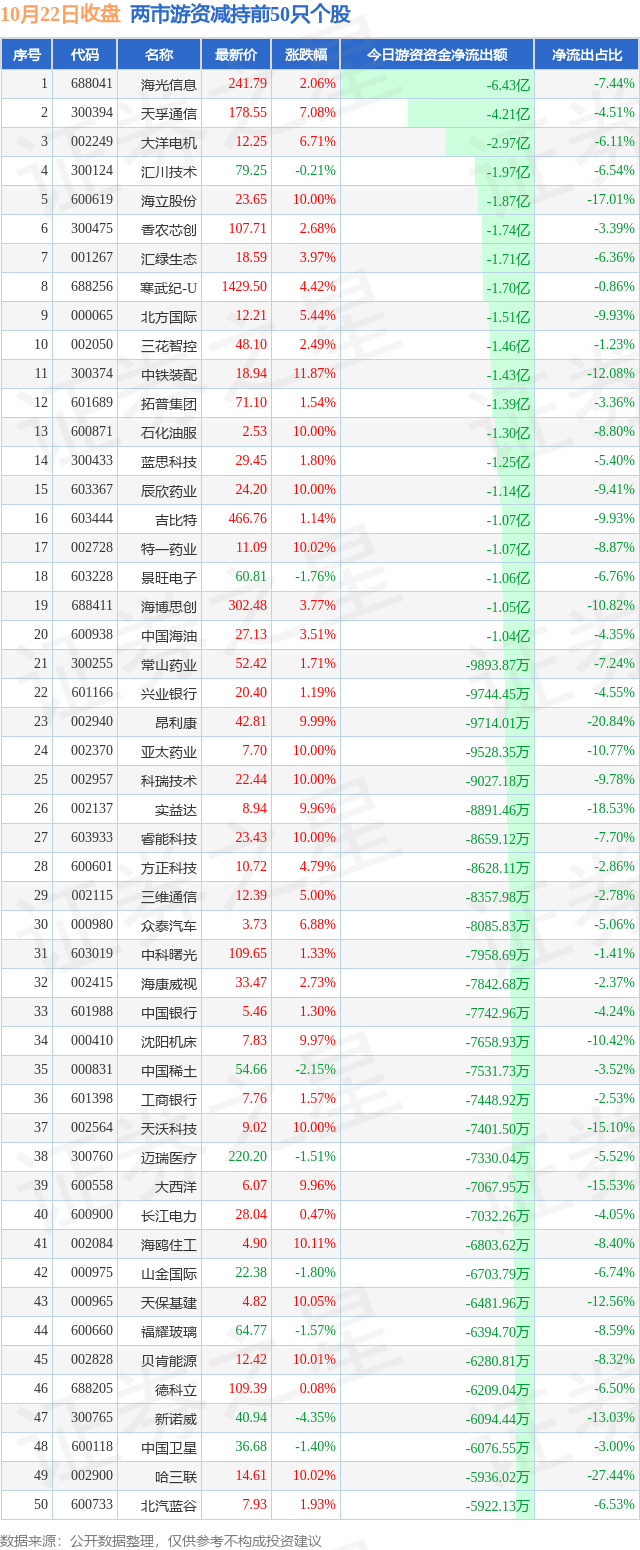Click the 名称 column header
640x1550 pixels.
[x=159, y=55]
